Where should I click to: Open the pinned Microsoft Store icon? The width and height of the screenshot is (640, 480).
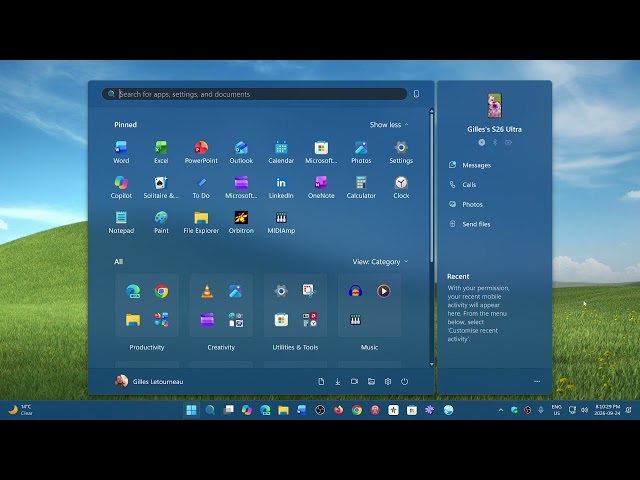pos(321,152)
